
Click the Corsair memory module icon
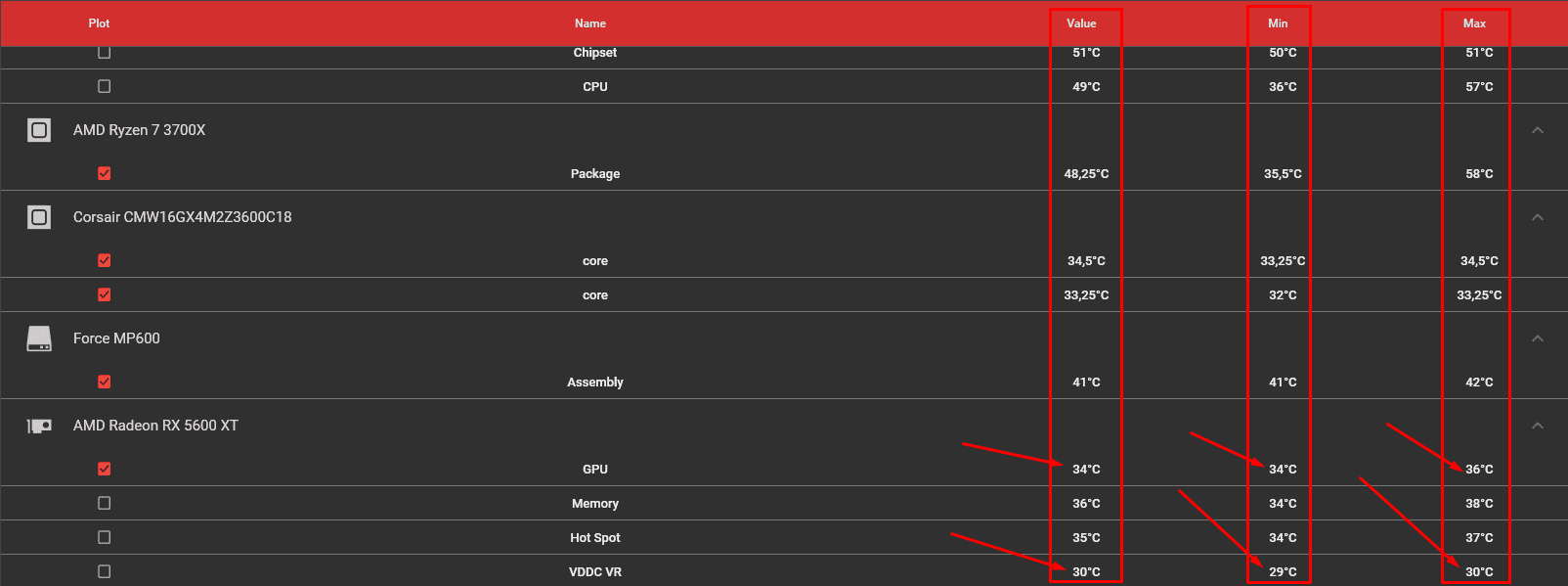coord(39,217)
